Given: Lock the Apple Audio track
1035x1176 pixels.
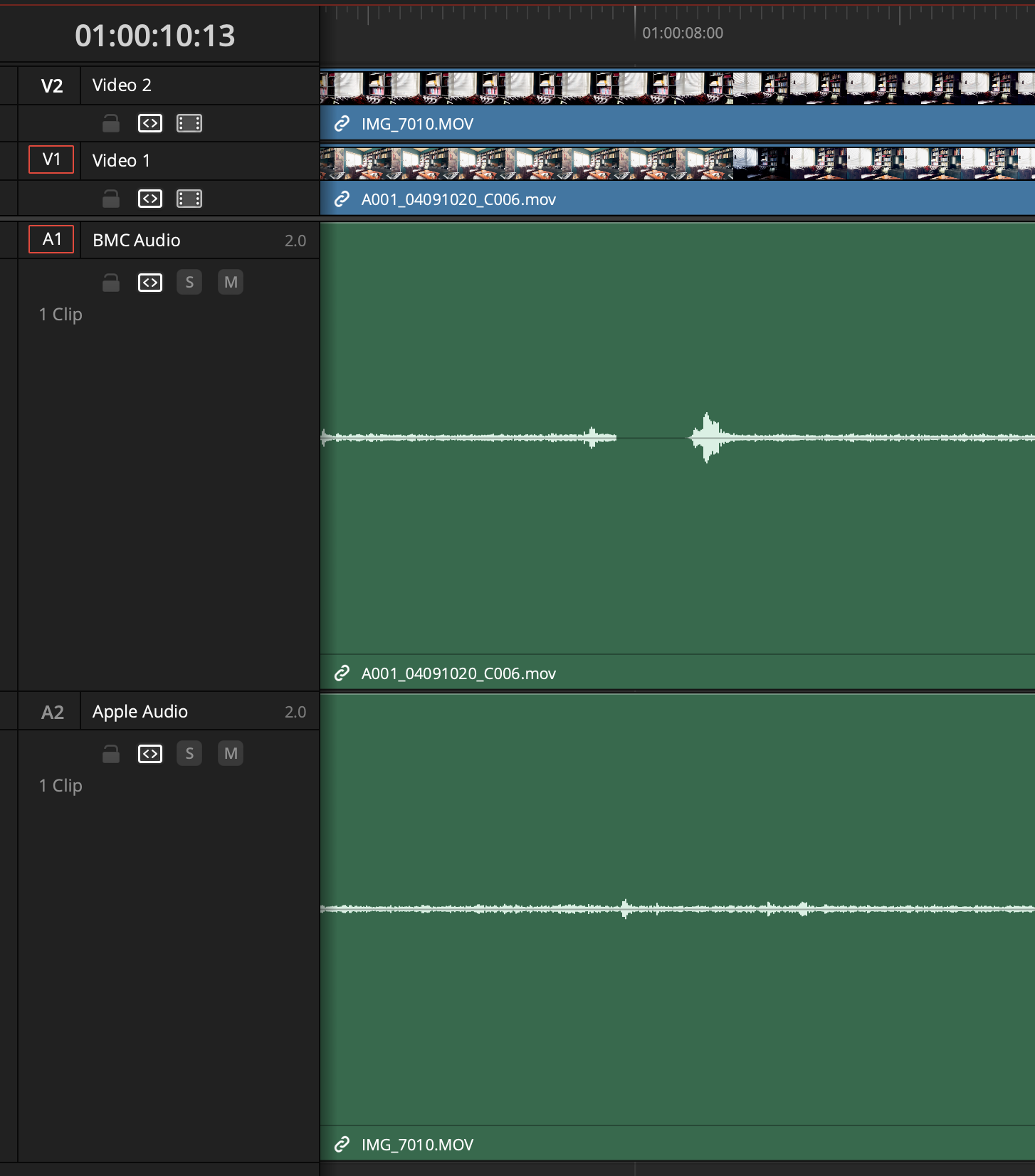Looking at the screenshot, I should pos(110,754).
